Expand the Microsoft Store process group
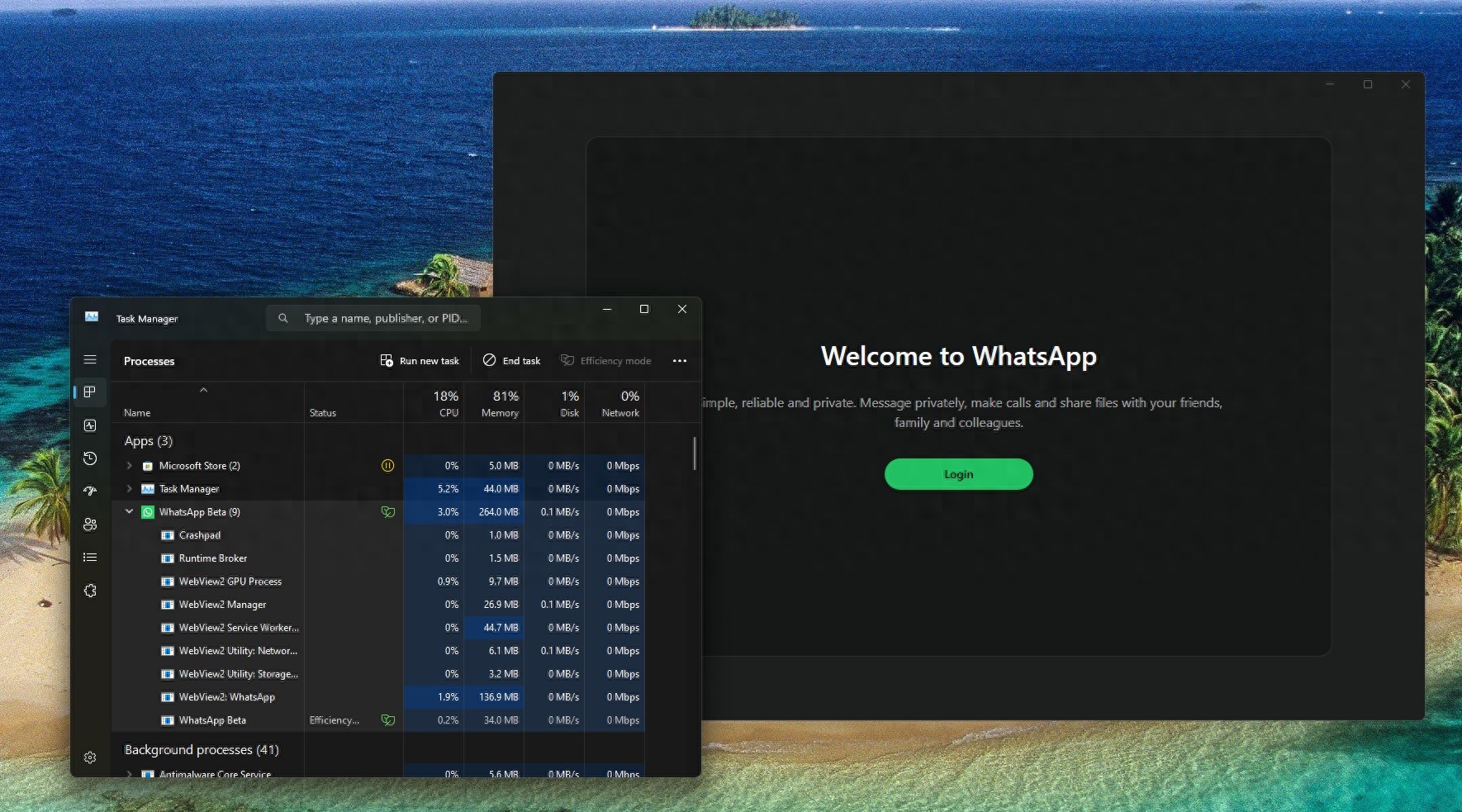The height and width of the screenshot is (812, 1462). (129, 465)
